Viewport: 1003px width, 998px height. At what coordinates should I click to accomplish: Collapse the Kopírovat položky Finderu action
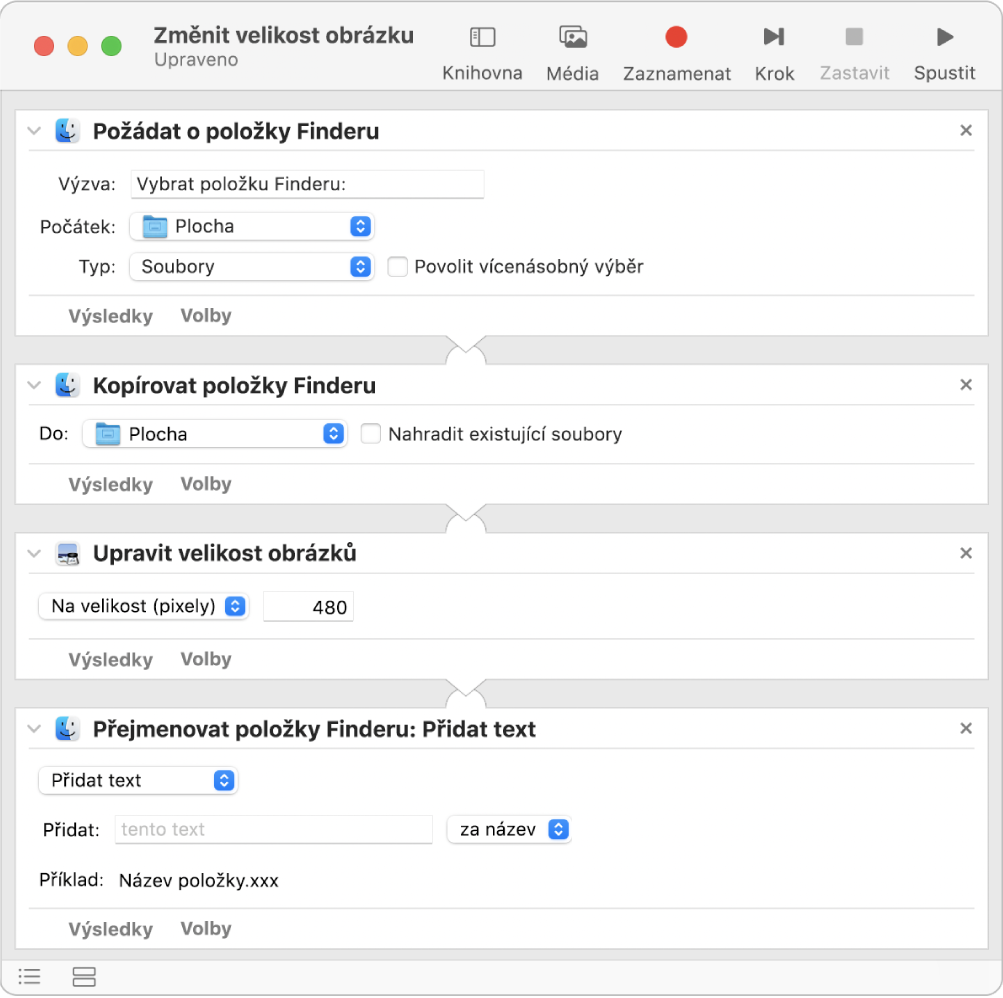tap(35, 385)
